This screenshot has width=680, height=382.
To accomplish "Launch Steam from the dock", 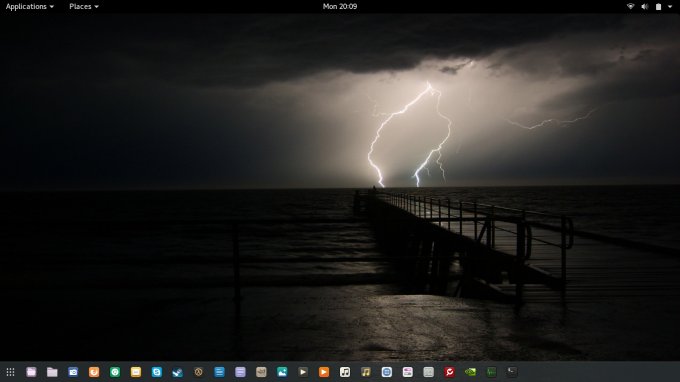I will 177,372.
